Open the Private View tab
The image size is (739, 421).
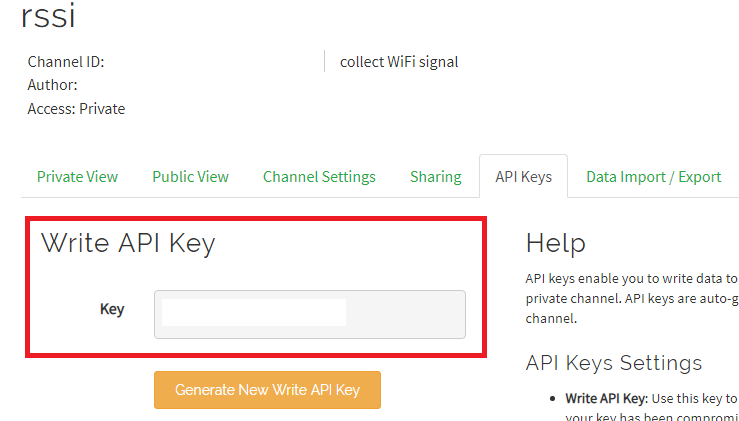click(x=77, y=177)
